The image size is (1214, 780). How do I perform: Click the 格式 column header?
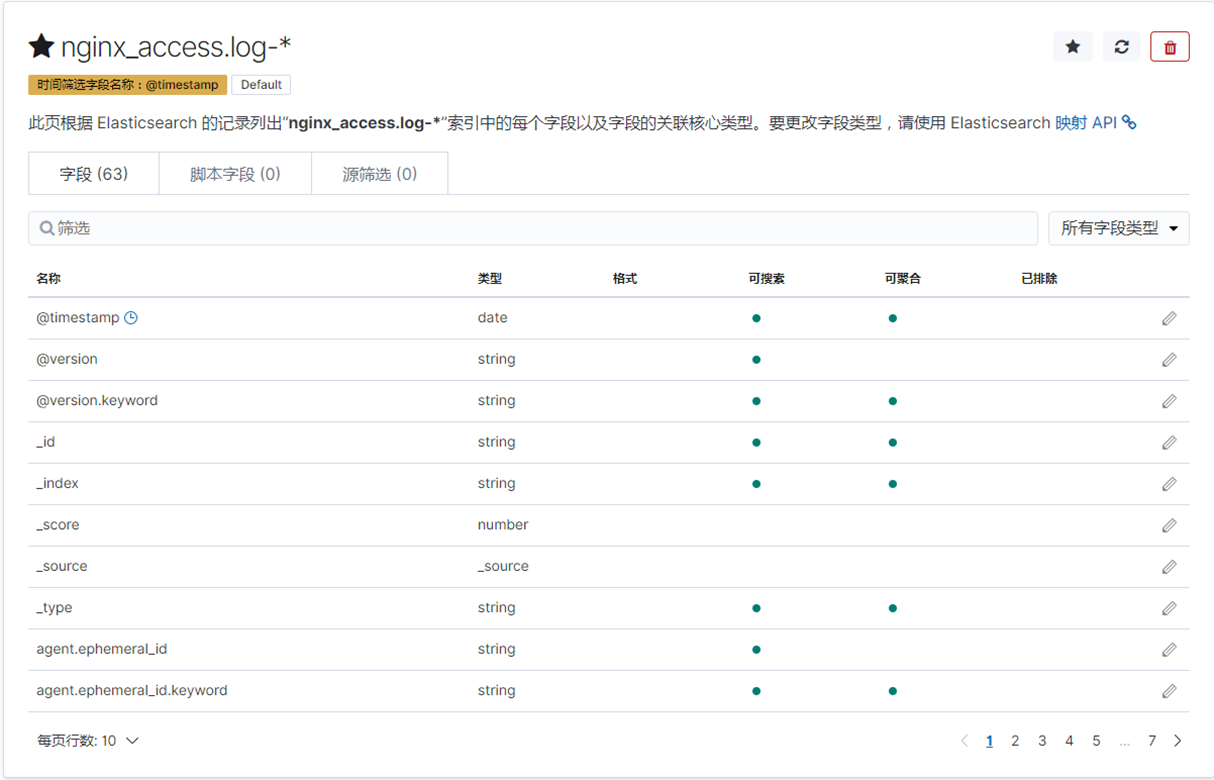625,279
